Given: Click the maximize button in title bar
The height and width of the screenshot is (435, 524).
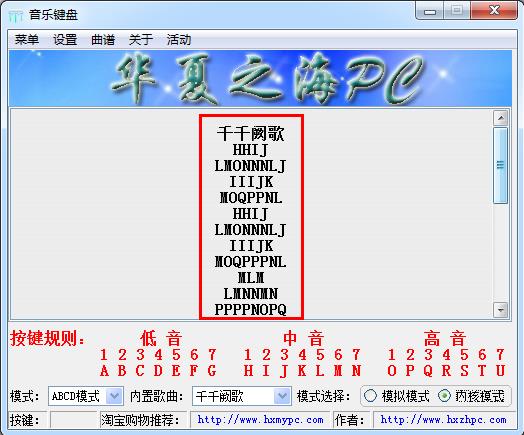Looking at the screenshot, I should tap(457, 11).
